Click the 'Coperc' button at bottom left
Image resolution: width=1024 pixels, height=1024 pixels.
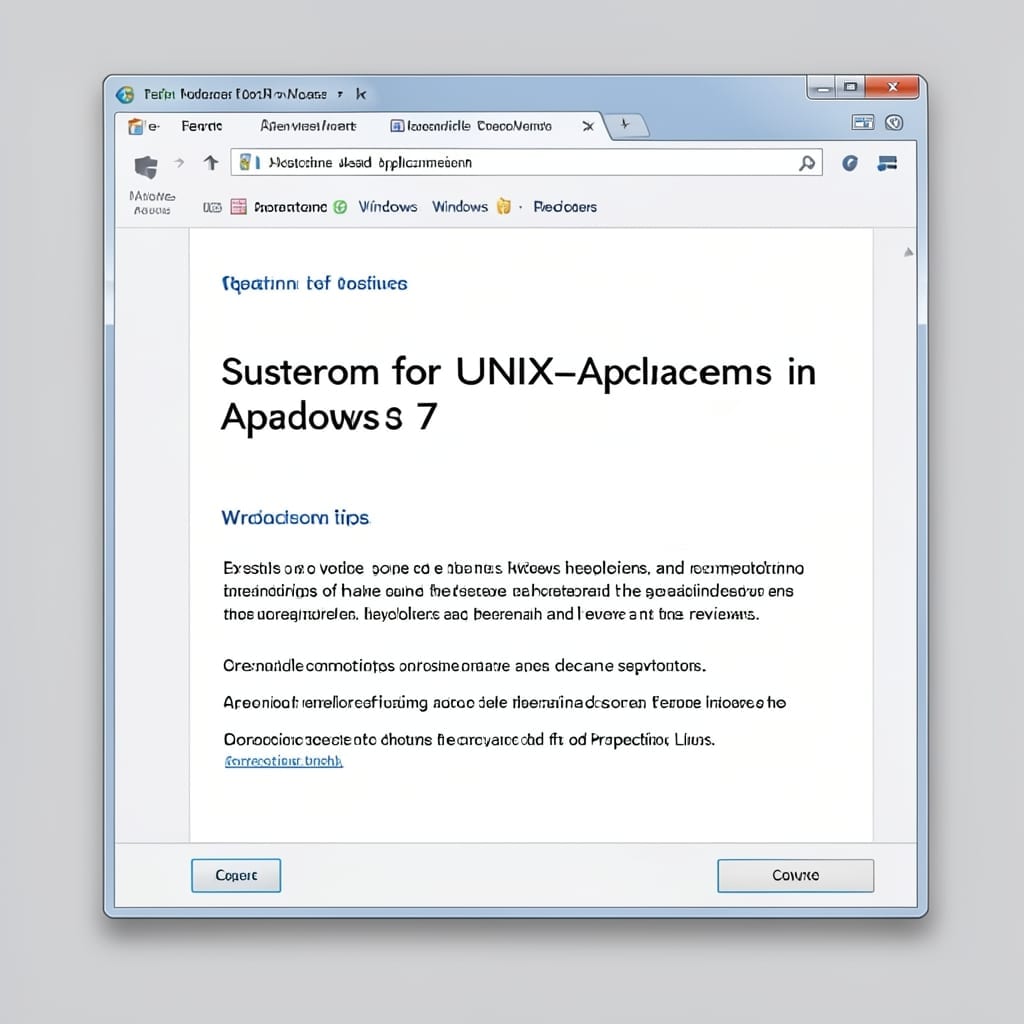tap(236, 875)
